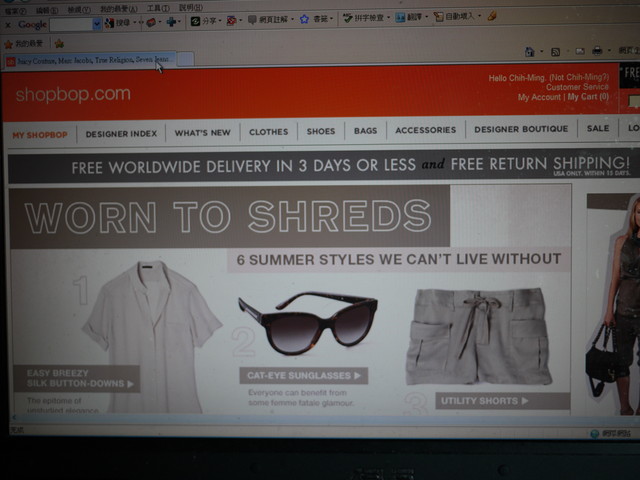Click the blue star 書籤 bookmark icon
640x480 pixels.
[304, 19]
